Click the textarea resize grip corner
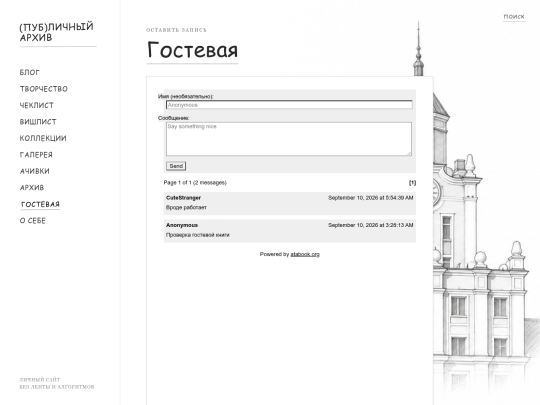Viewport: 540px width, 405px height. click(409, 153)
